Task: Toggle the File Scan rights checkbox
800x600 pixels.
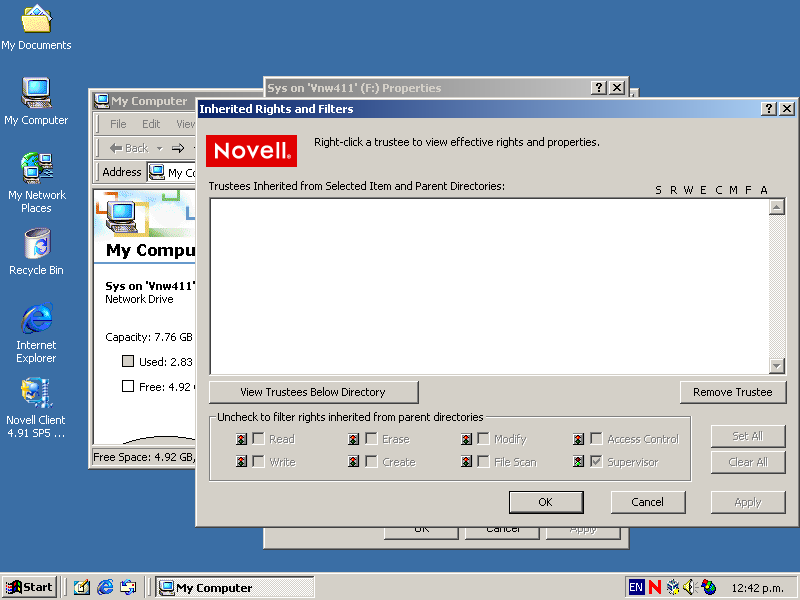Action: click(483, 462)
